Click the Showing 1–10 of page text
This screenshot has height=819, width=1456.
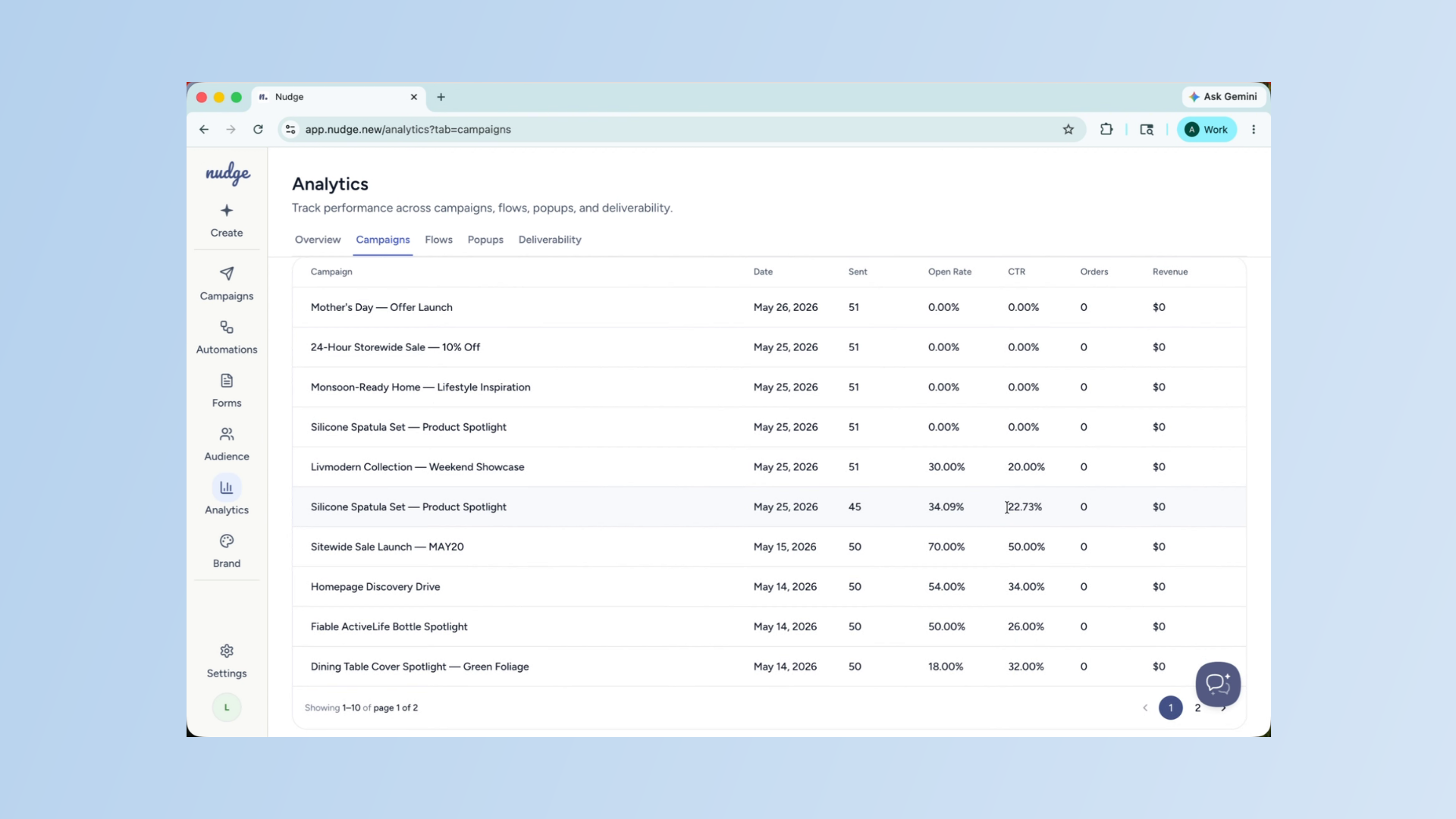click(361, 708)
